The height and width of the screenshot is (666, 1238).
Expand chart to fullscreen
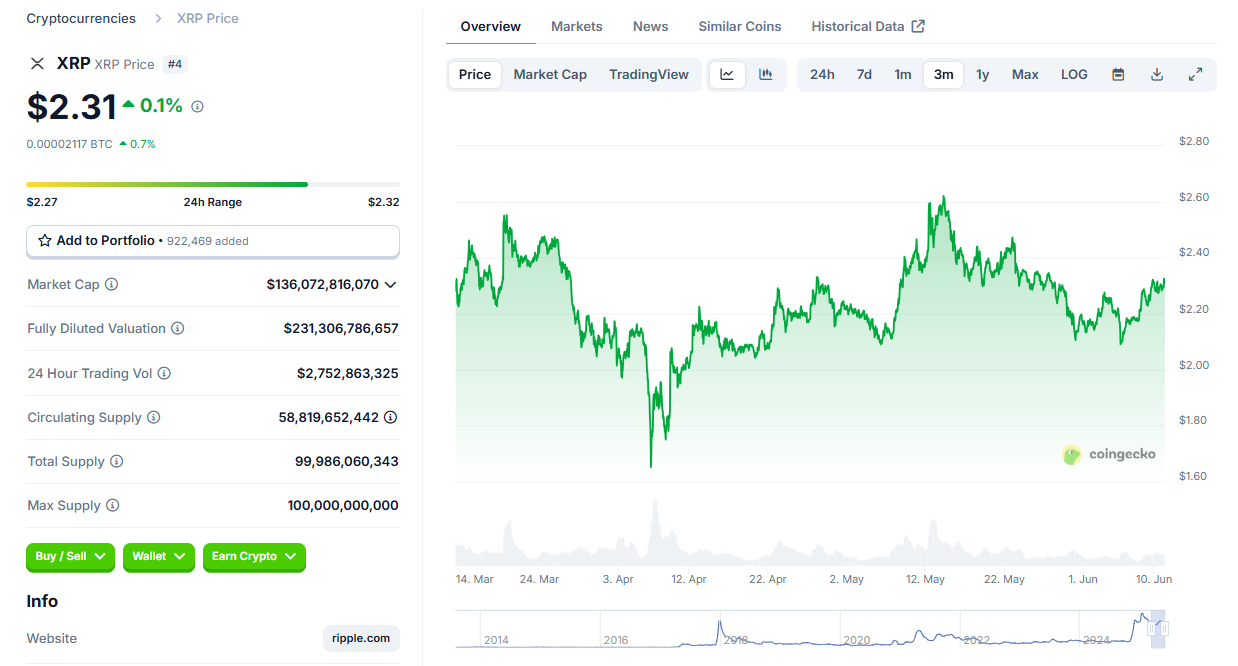[1195, 75]
